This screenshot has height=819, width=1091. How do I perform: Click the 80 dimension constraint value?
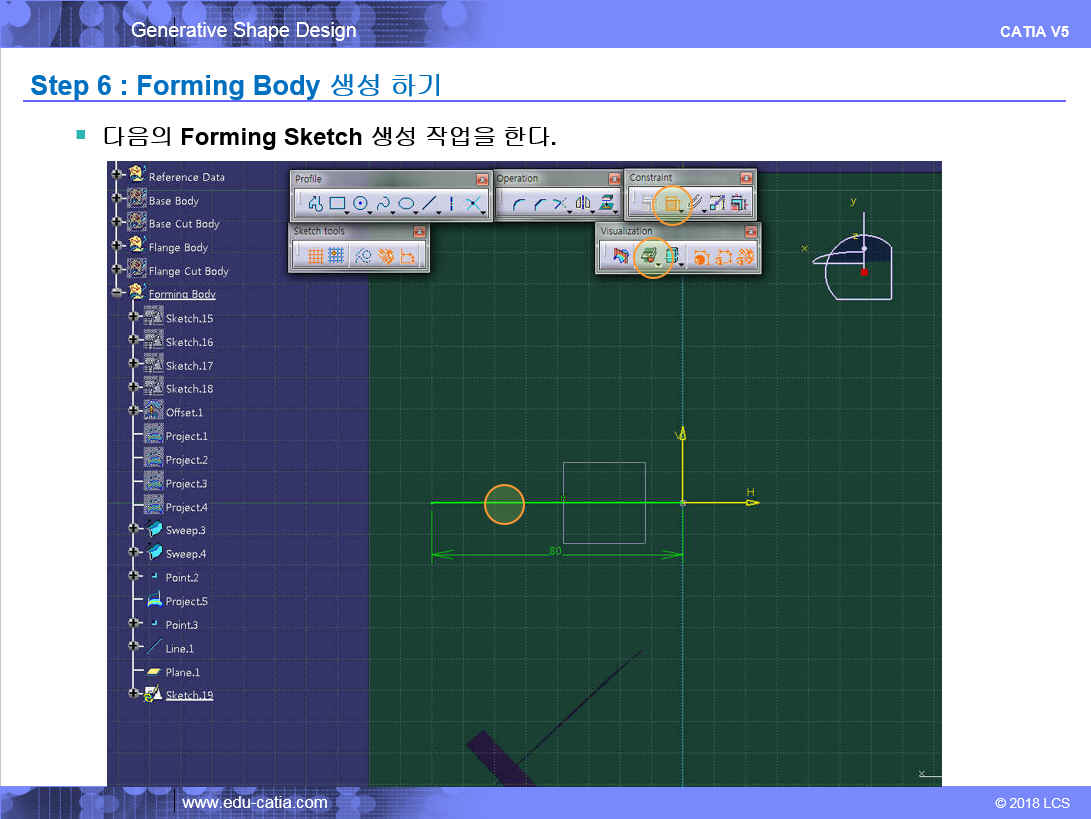click(x=555, y=550)
